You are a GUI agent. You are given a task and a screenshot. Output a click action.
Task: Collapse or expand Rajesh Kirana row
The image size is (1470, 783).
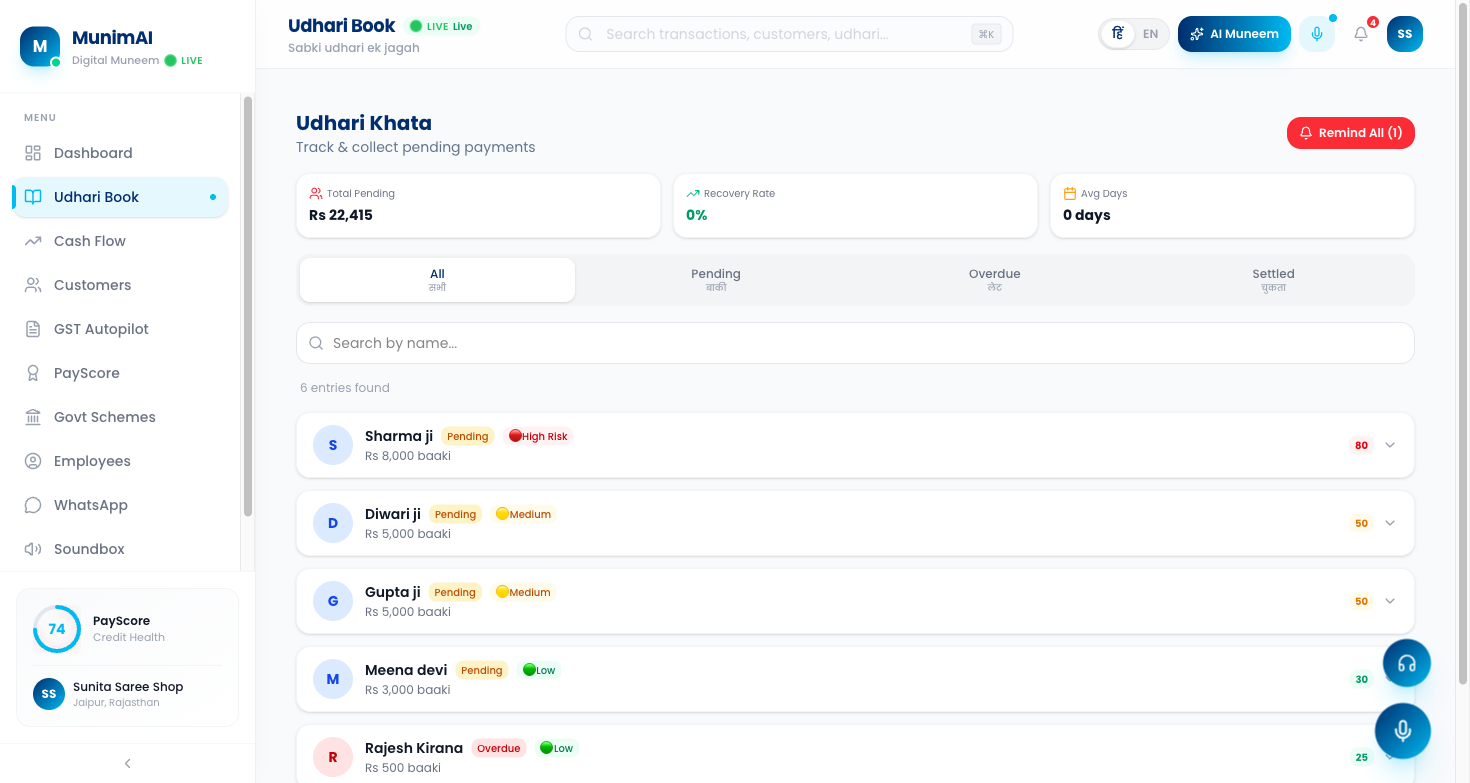[1389, 757]
